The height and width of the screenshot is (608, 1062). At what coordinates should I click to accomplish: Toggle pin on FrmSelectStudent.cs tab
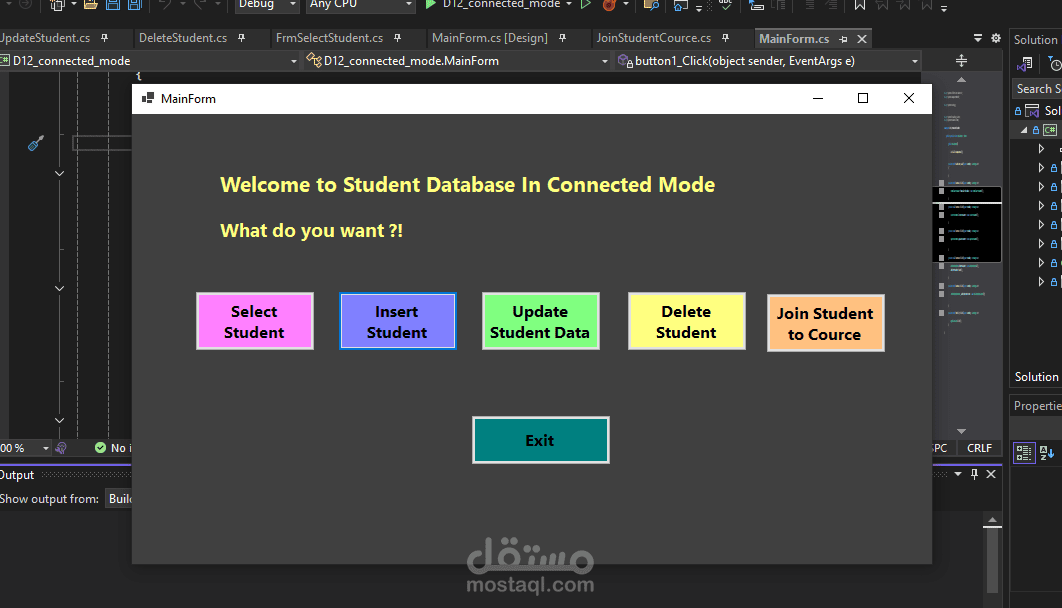click(x=398, y=38)
